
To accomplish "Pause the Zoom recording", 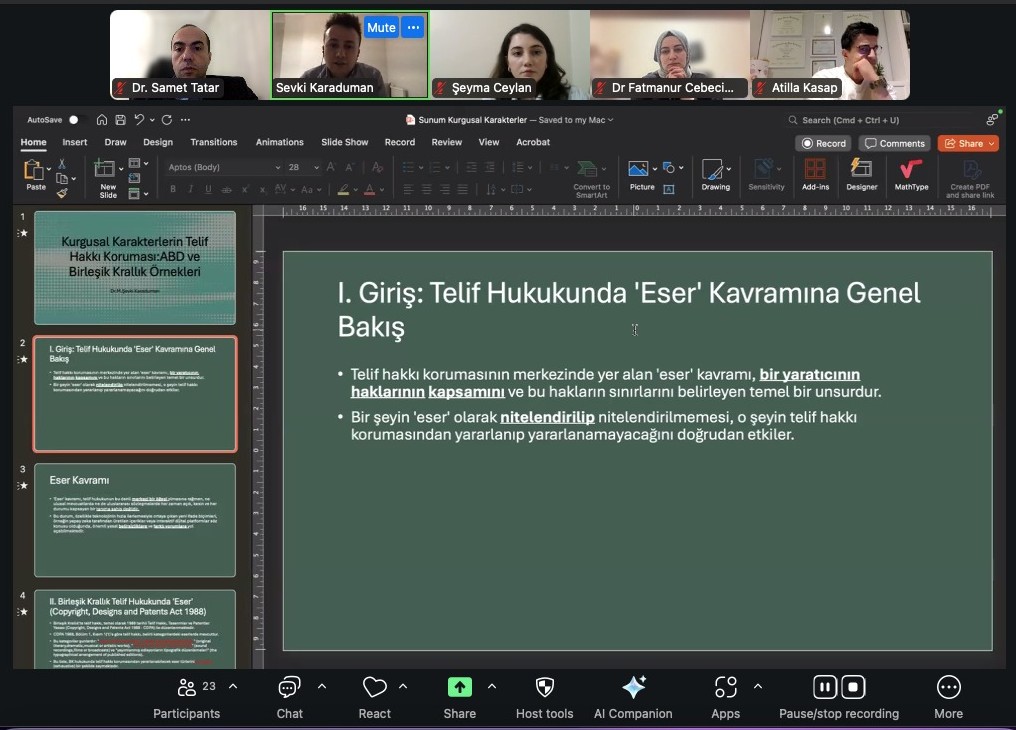I will 825,687.
